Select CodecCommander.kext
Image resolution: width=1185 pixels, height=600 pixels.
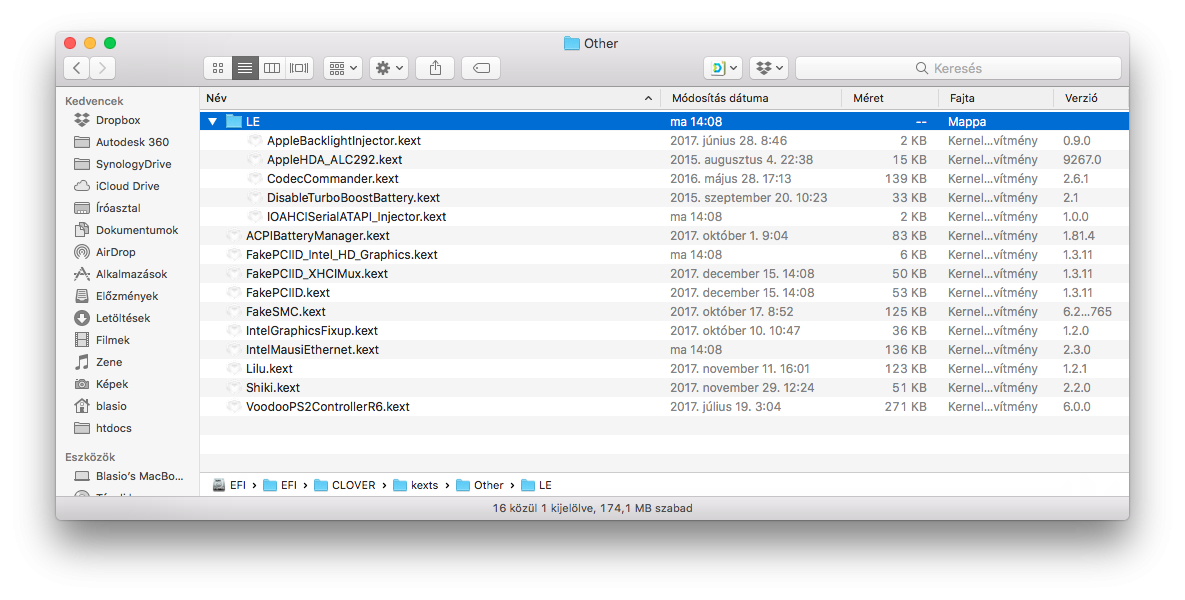664,178
